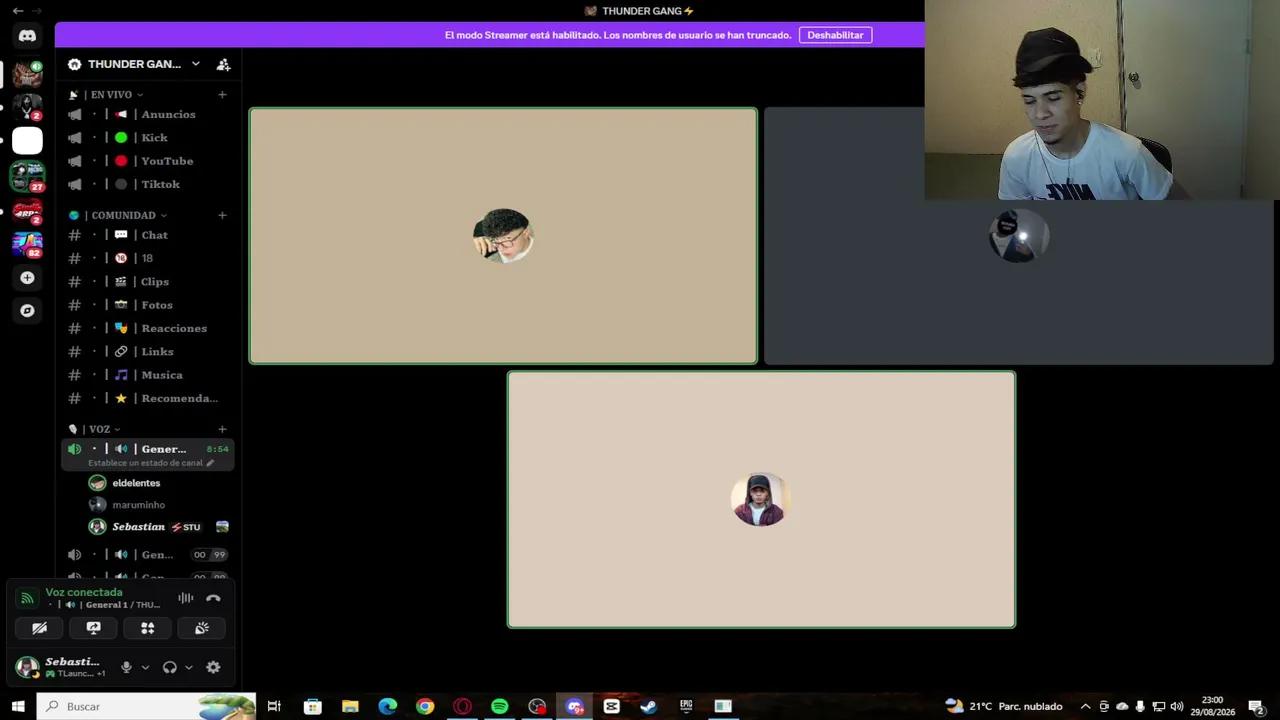Screen dimensions: 1280x720
Task: Open microphone input options dropdown arrow
Action: [x=145, y=667]
